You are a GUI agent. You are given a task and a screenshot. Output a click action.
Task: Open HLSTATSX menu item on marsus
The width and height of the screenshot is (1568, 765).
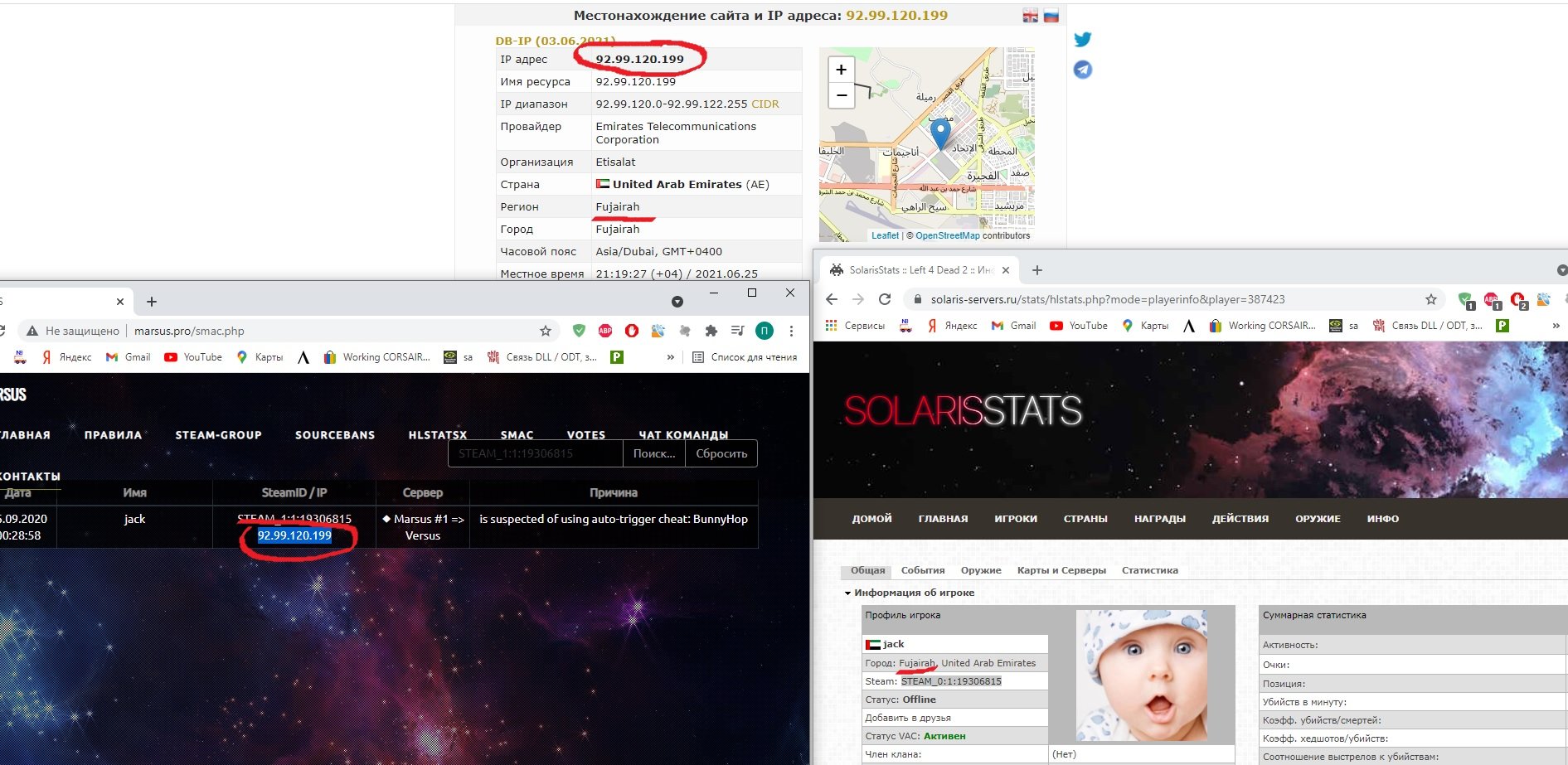coord(438,435)
